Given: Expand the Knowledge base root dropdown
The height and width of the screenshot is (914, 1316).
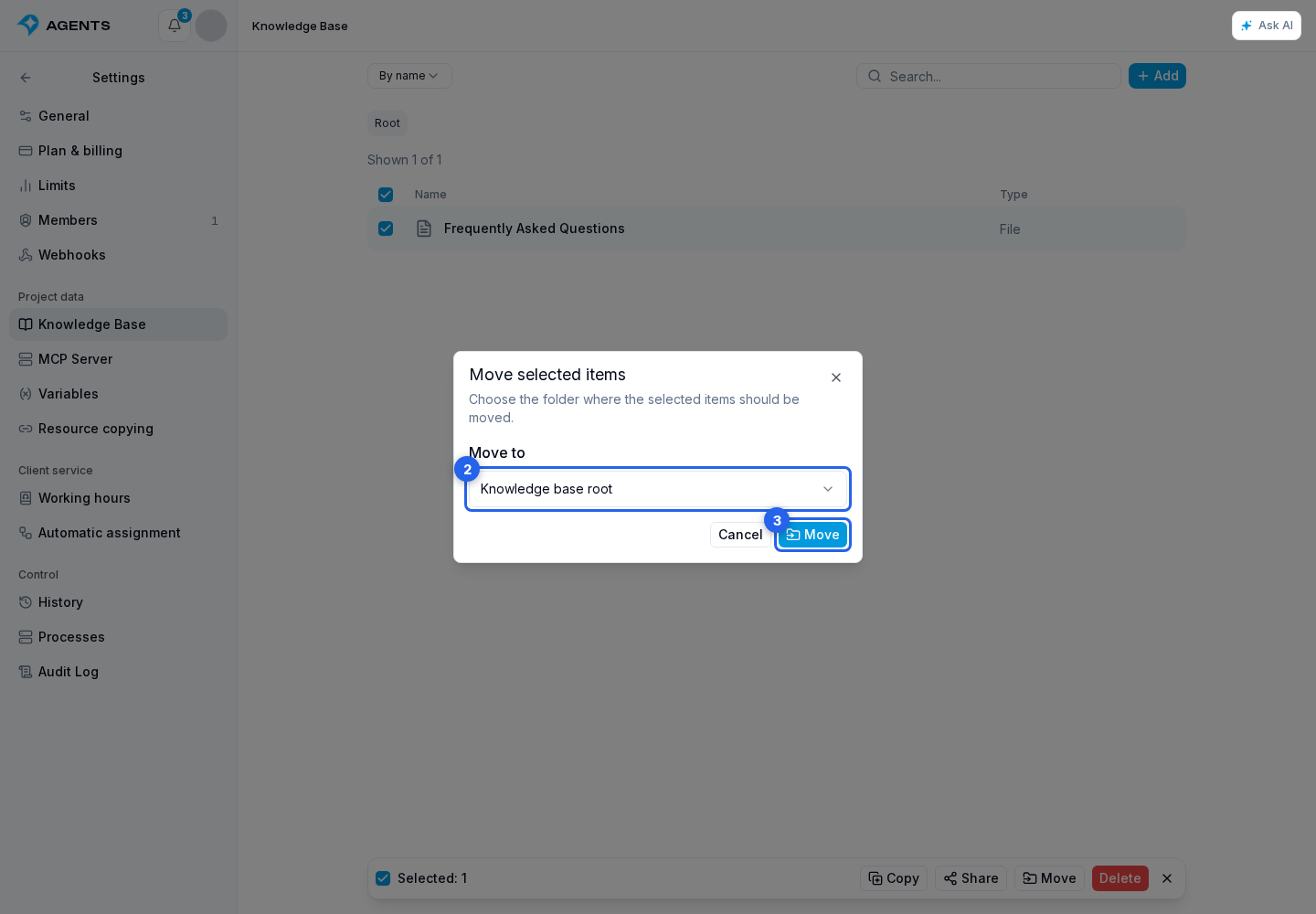Looking at the screenshot, I should click(x=658, y=489).
